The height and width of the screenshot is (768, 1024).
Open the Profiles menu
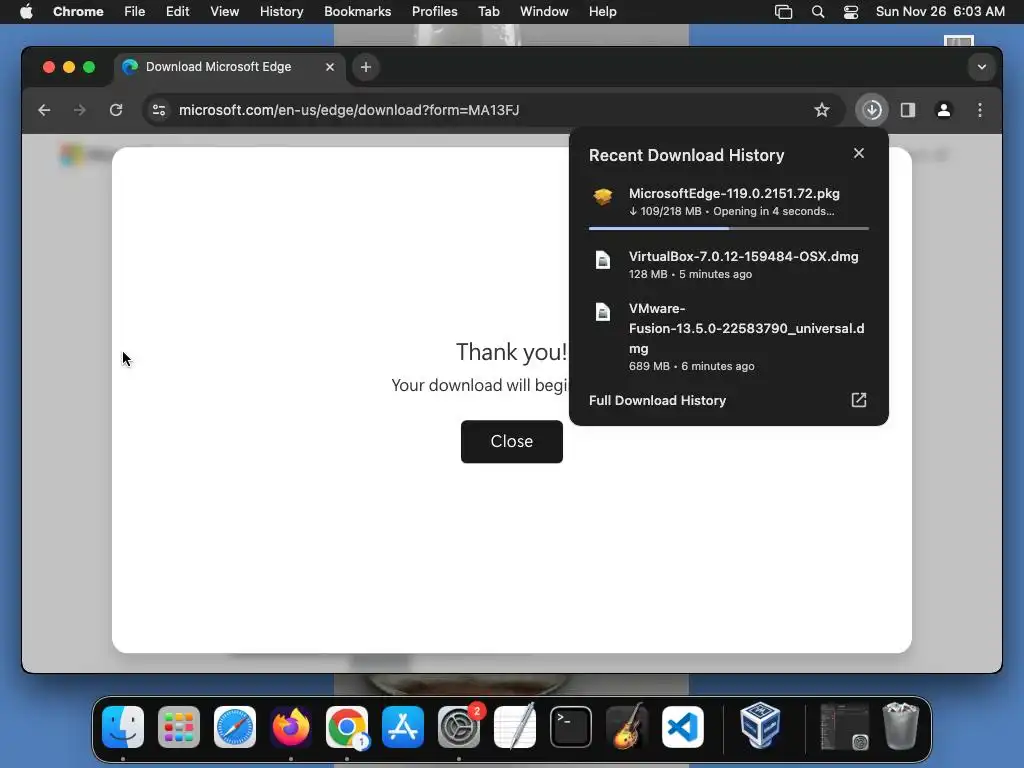tap(434, 12)
